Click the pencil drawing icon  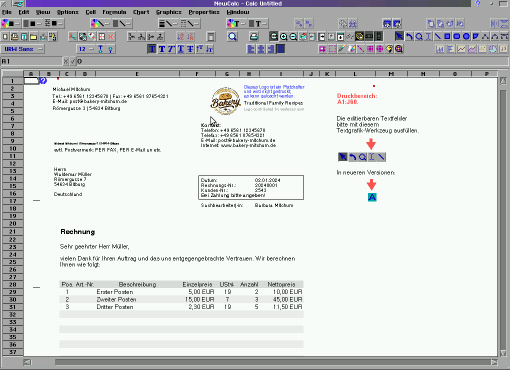pyautogui.click(x=342, y=49)
